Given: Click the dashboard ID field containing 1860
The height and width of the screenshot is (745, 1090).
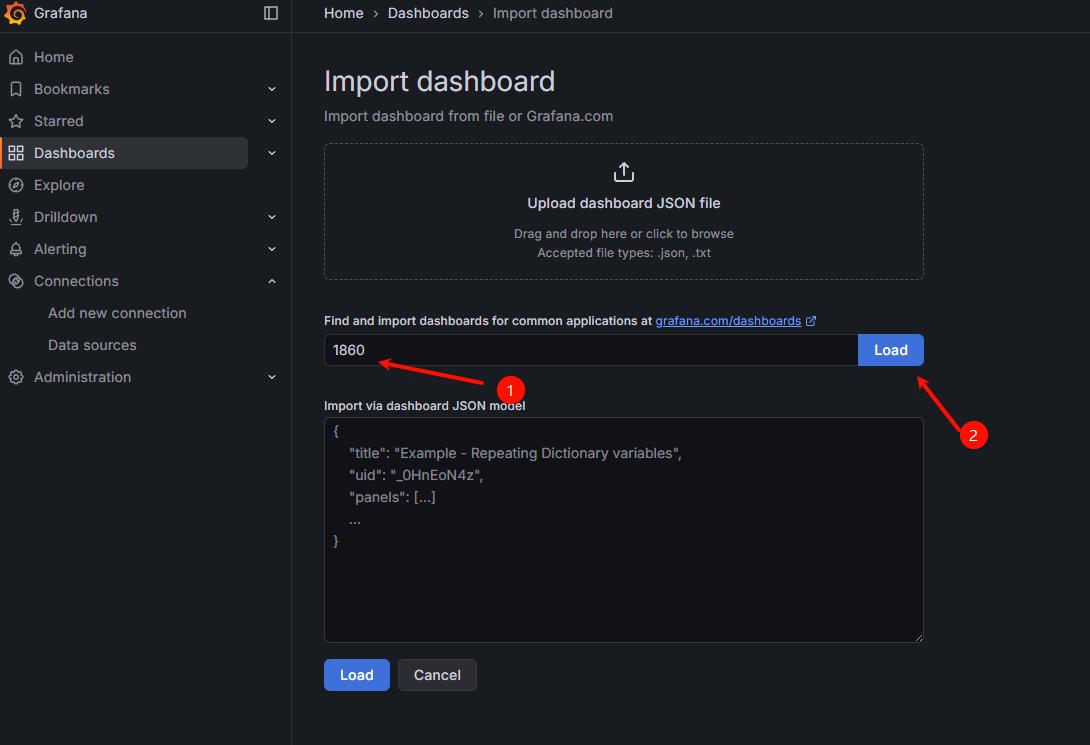Looking at the screenshot, I should click(x=590, y=350).
